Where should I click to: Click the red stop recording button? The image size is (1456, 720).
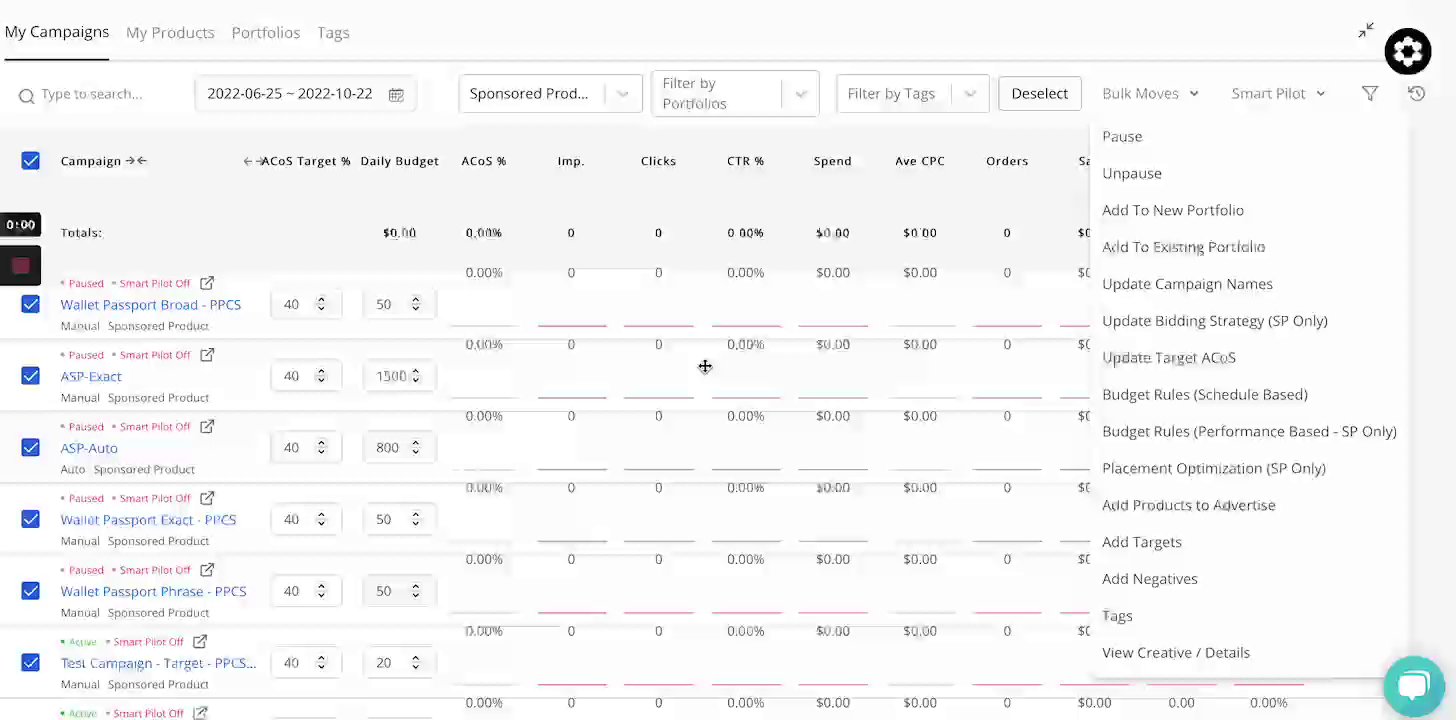(21, 265)
